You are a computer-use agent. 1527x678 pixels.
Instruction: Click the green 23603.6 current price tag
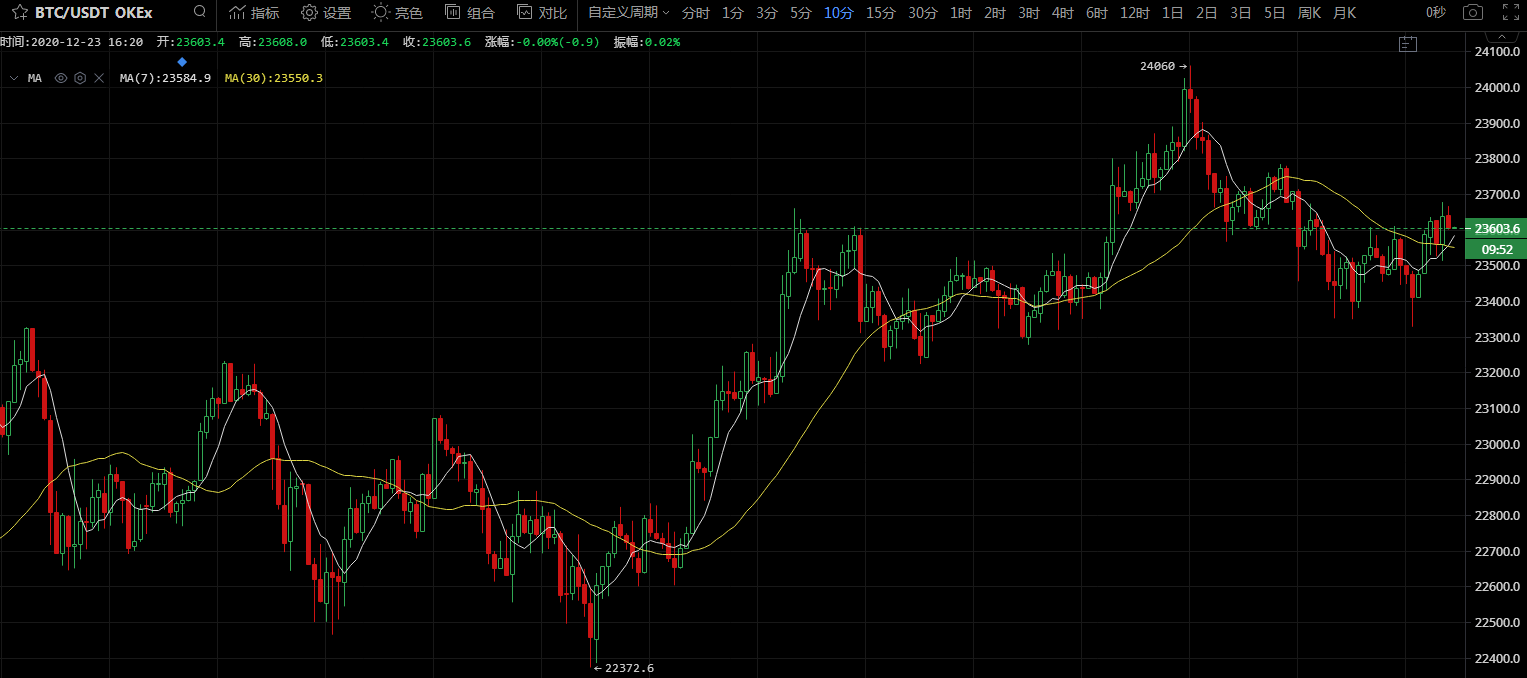[1494, 229]
